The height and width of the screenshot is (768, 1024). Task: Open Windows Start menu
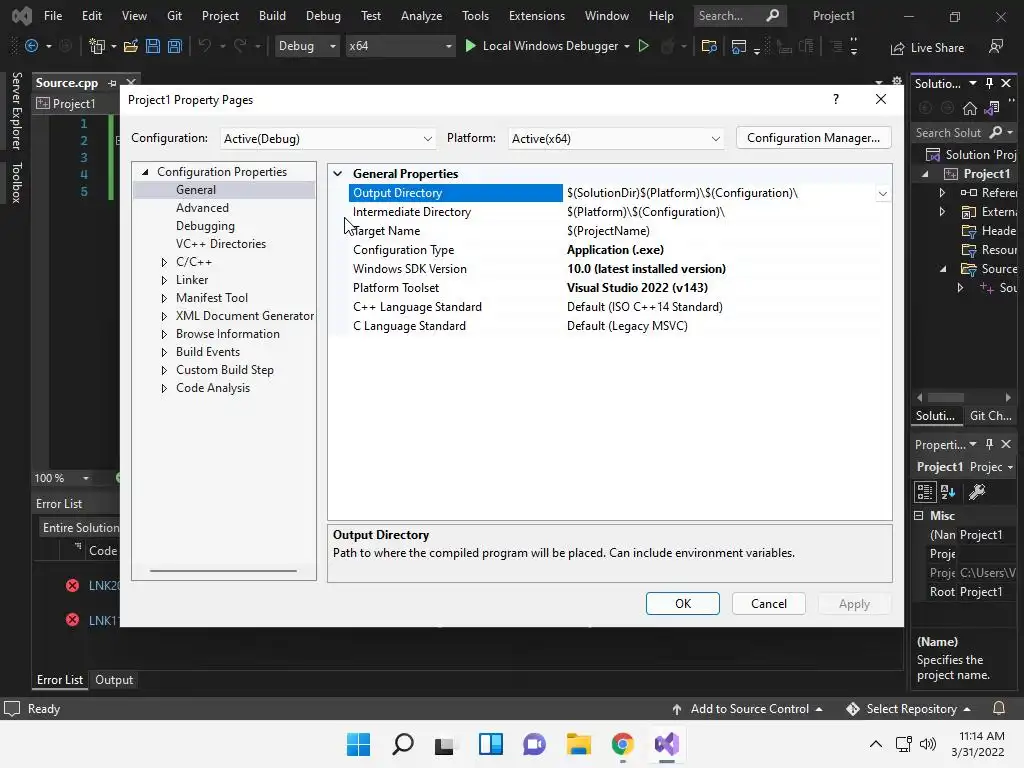358,744
